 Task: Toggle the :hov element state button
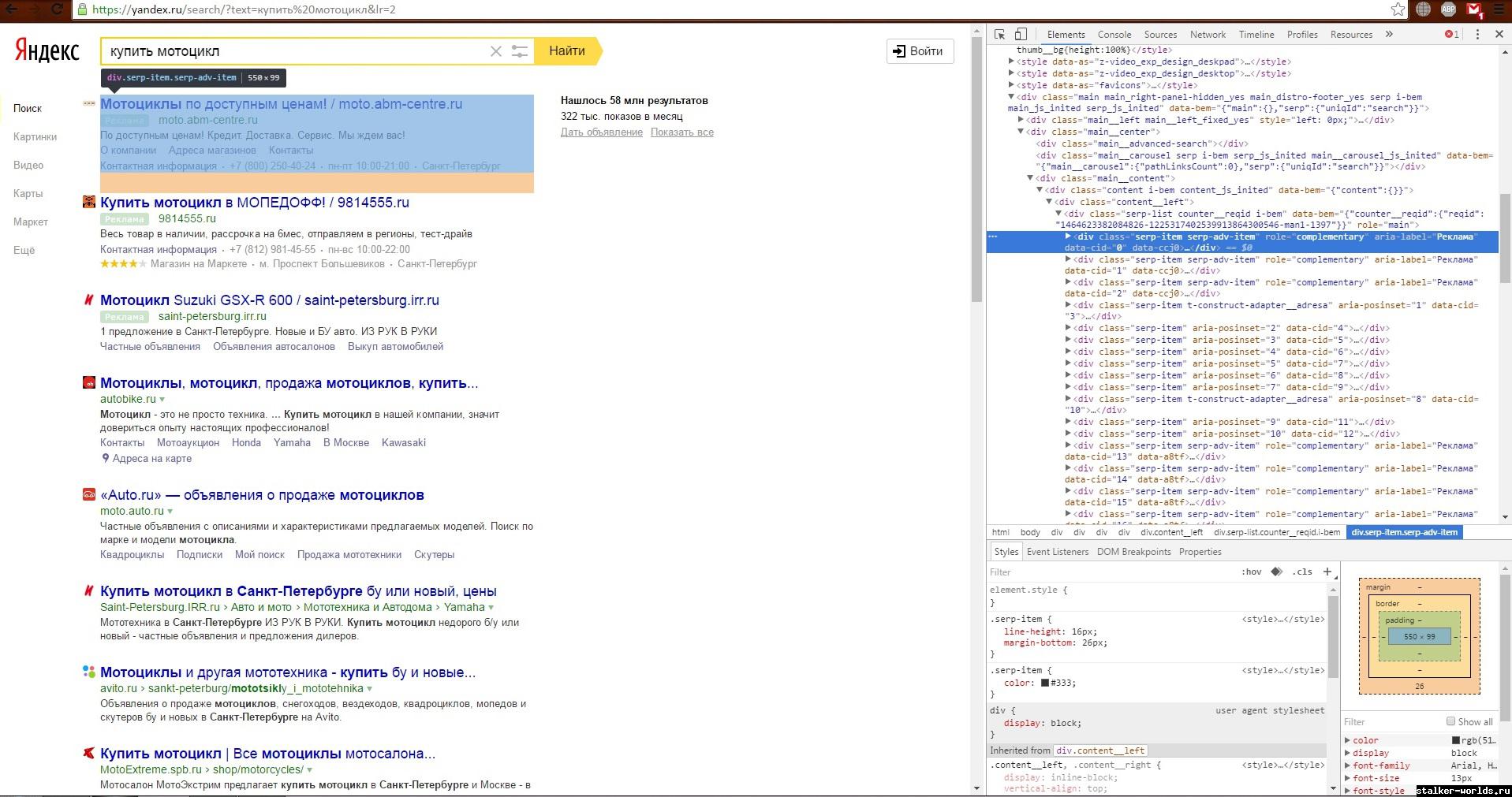point(1252,572)
